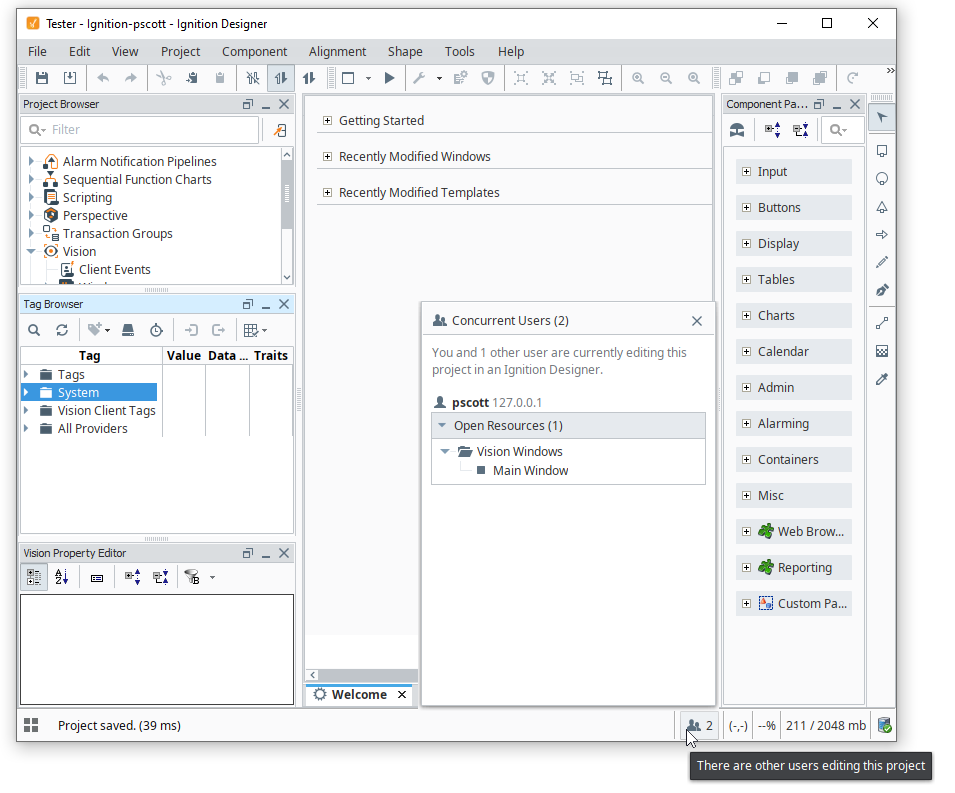955x793 pixels.
Task: Select Client Events in Project Browser
Action: point(115,269)
